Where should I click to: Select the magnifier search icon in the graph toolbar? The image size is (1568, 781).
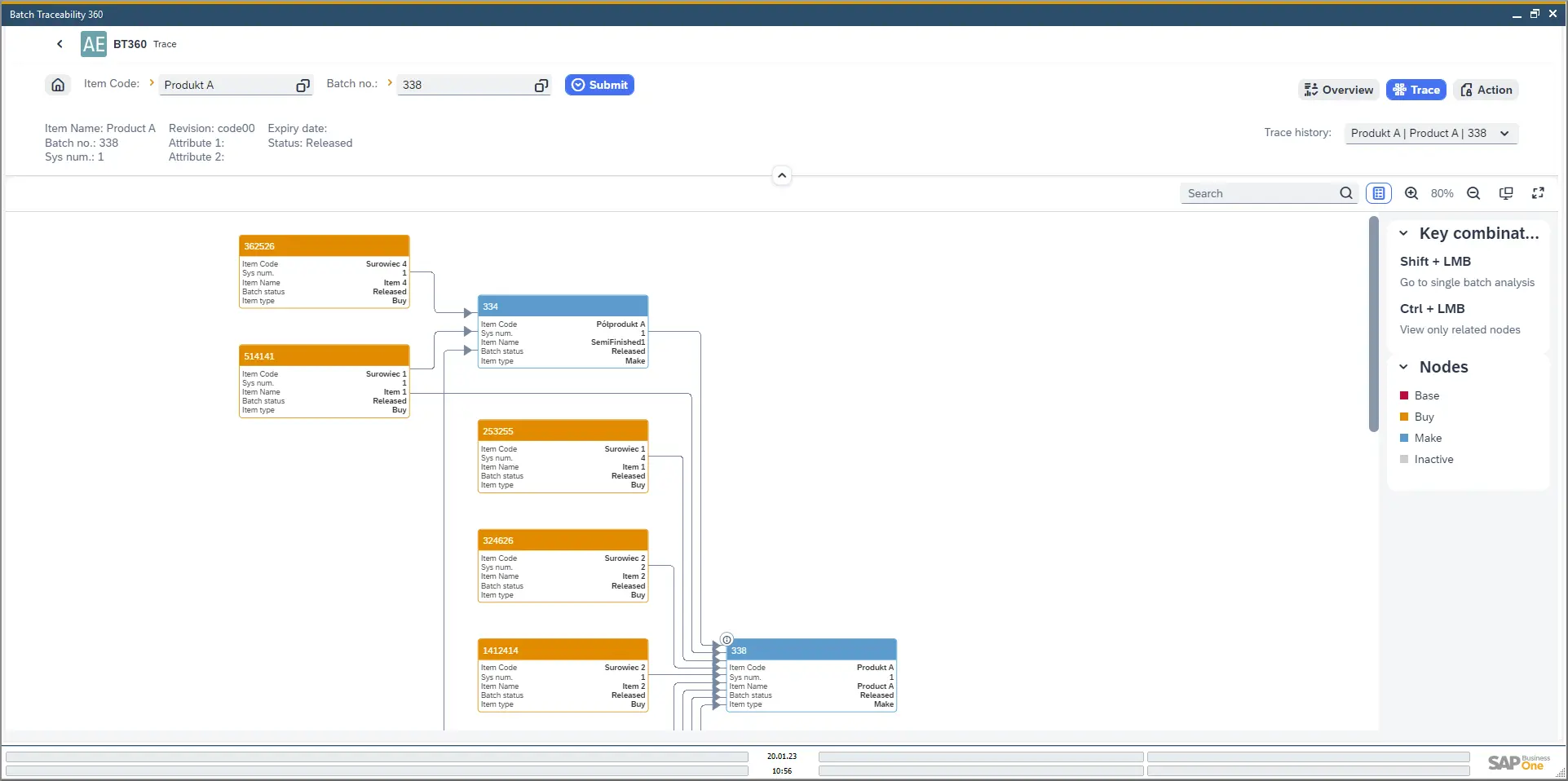point(1345,193)
